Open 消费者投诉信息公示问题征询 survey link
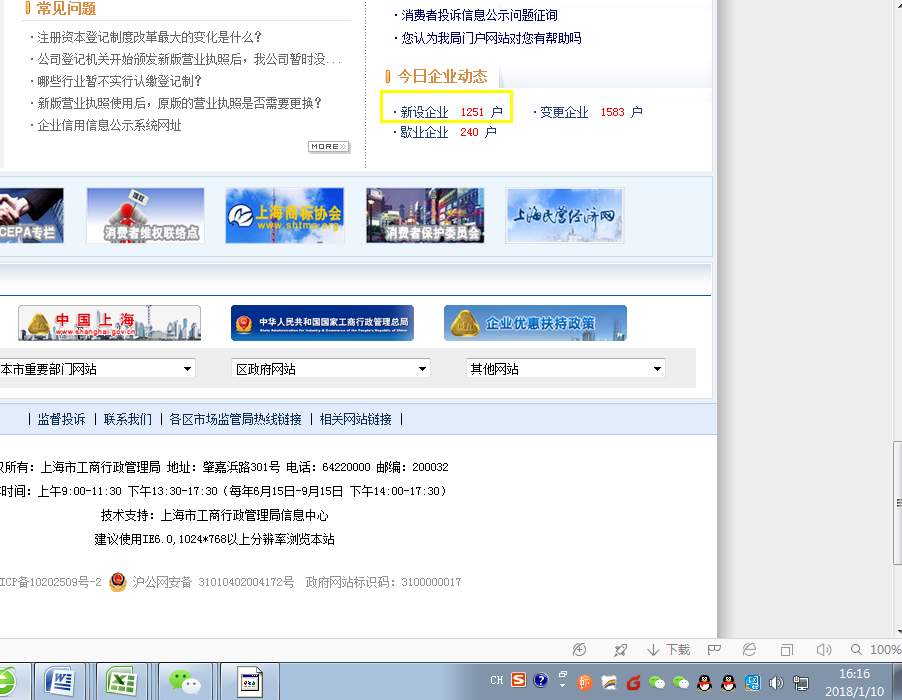 tap(479, 15)
